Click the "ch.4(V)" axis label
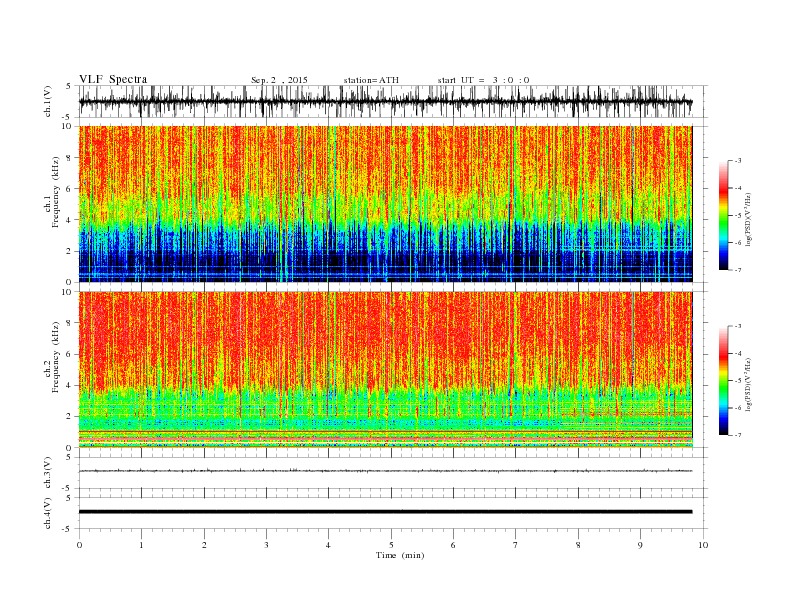The width and height of the screenshot is (792, 612). tap(48, 513)
